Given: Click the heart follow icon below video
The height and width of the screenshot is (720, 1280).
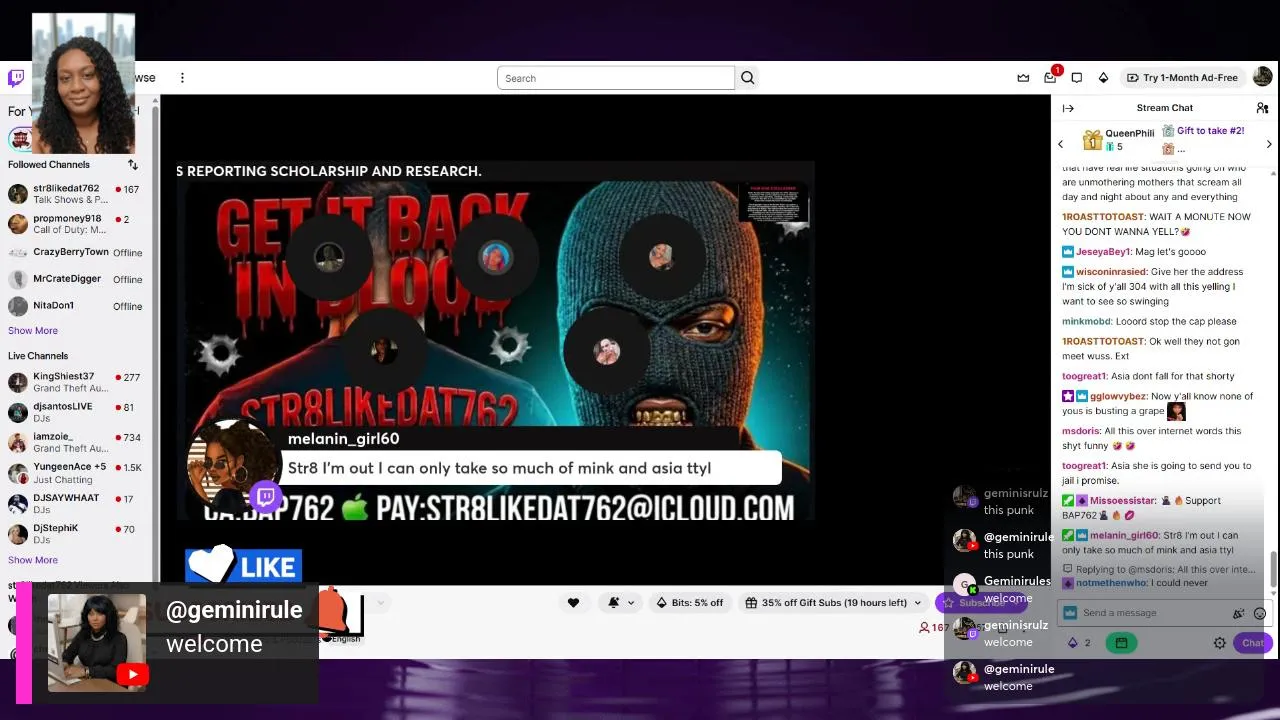Looking at the screenshot, I should click(x=573, y=602).
